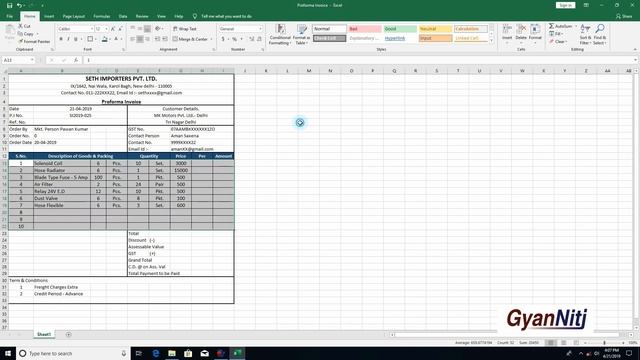Click the Cut scissors icon
This screenshot has width=640, height=360.
tap(20, 26)
